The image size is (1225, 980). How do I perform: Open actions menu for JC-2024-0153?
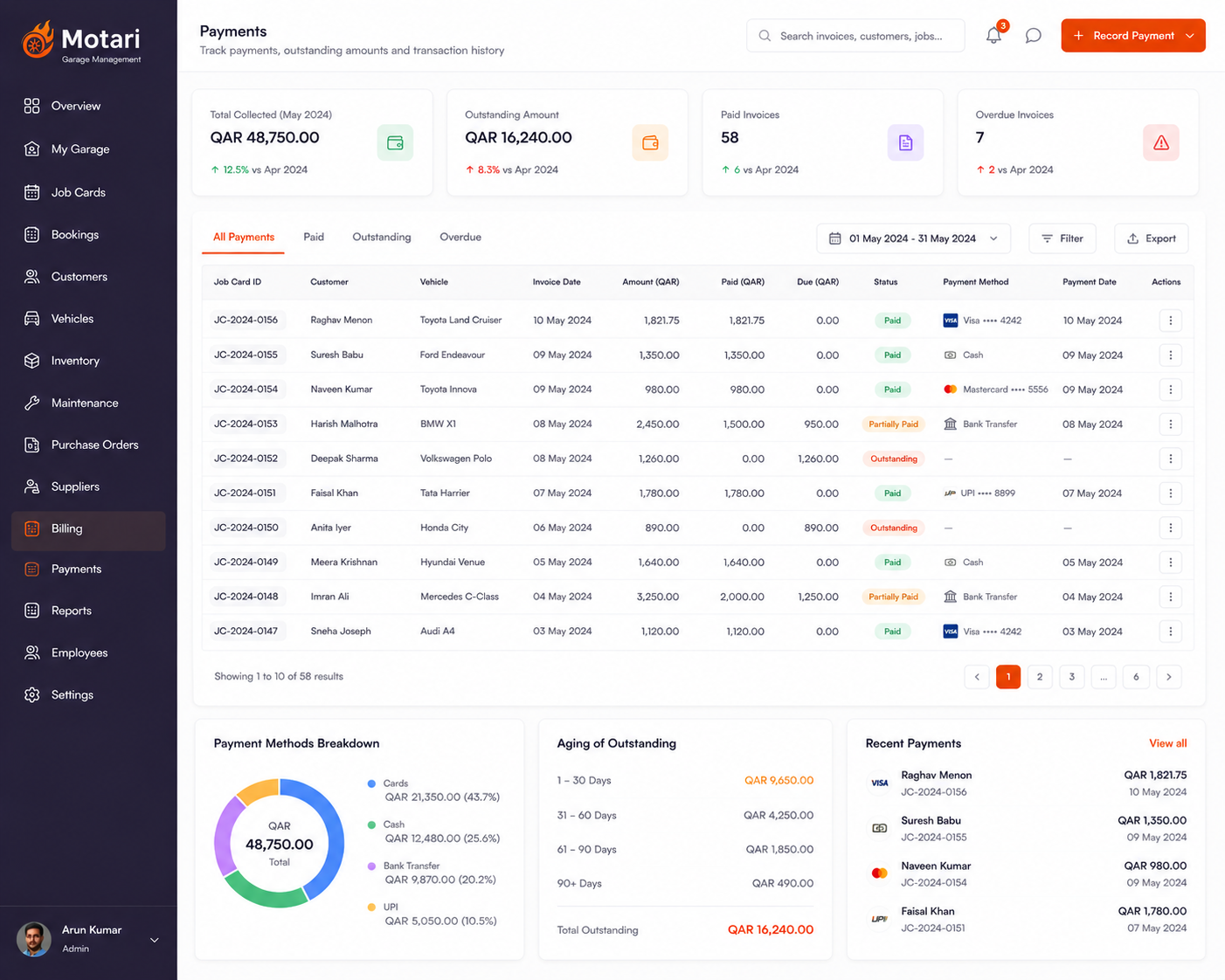pyautogui.click(x=1171, y=424)
